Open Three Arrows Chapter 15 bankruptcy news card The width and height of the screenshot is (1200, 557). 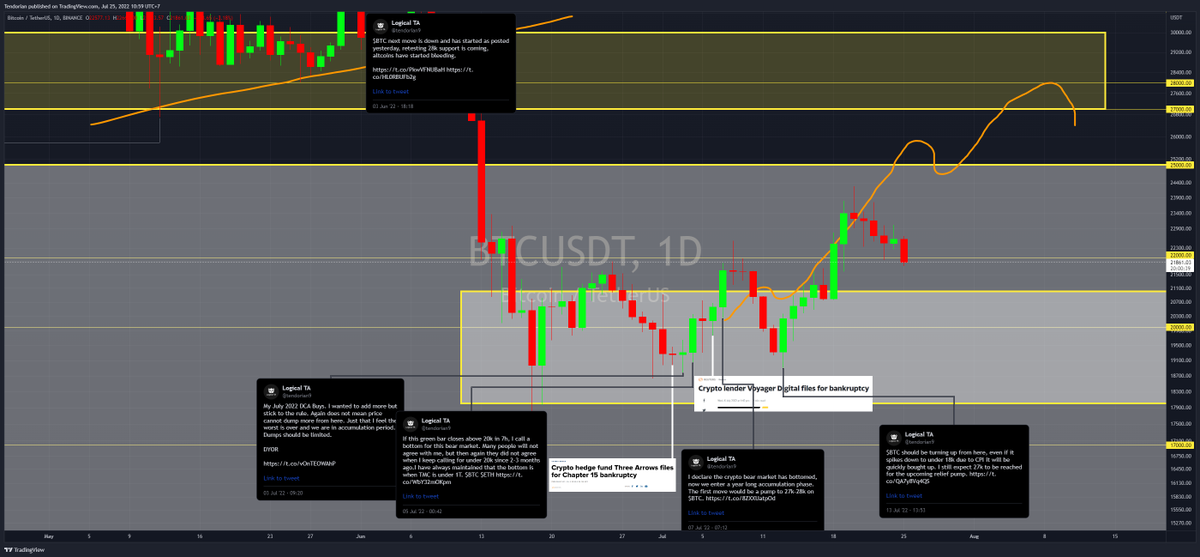[x=612, y=475]
